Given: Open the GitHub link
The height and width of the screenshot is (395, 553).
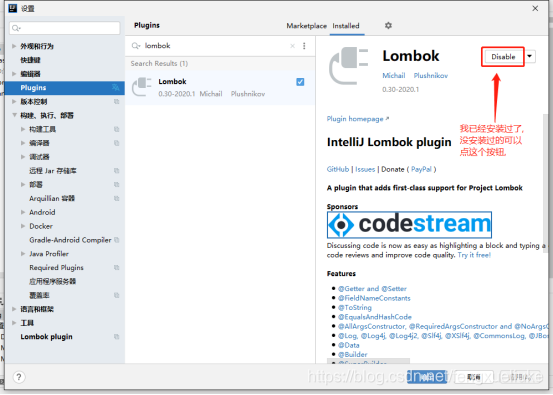Looking at the screenshot, I should click(338, 169).
